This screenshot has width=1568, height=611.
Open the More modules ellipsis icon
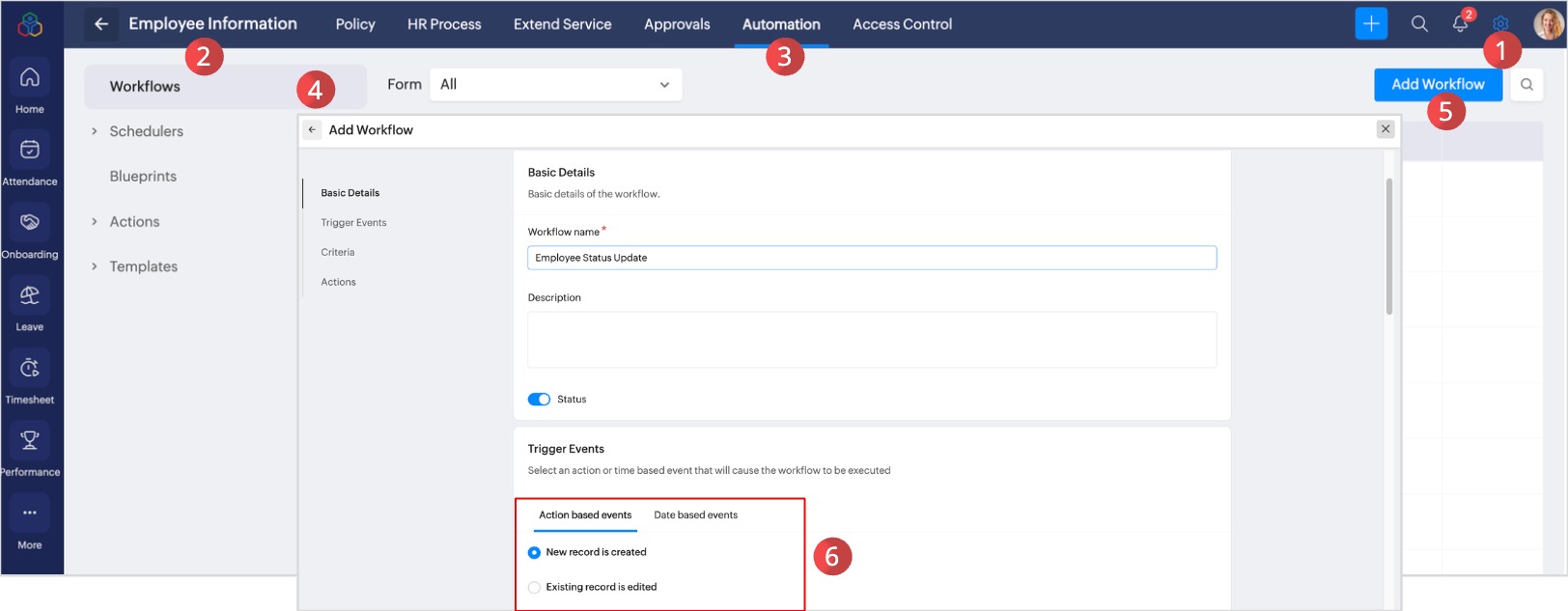[x=30, y=513]
